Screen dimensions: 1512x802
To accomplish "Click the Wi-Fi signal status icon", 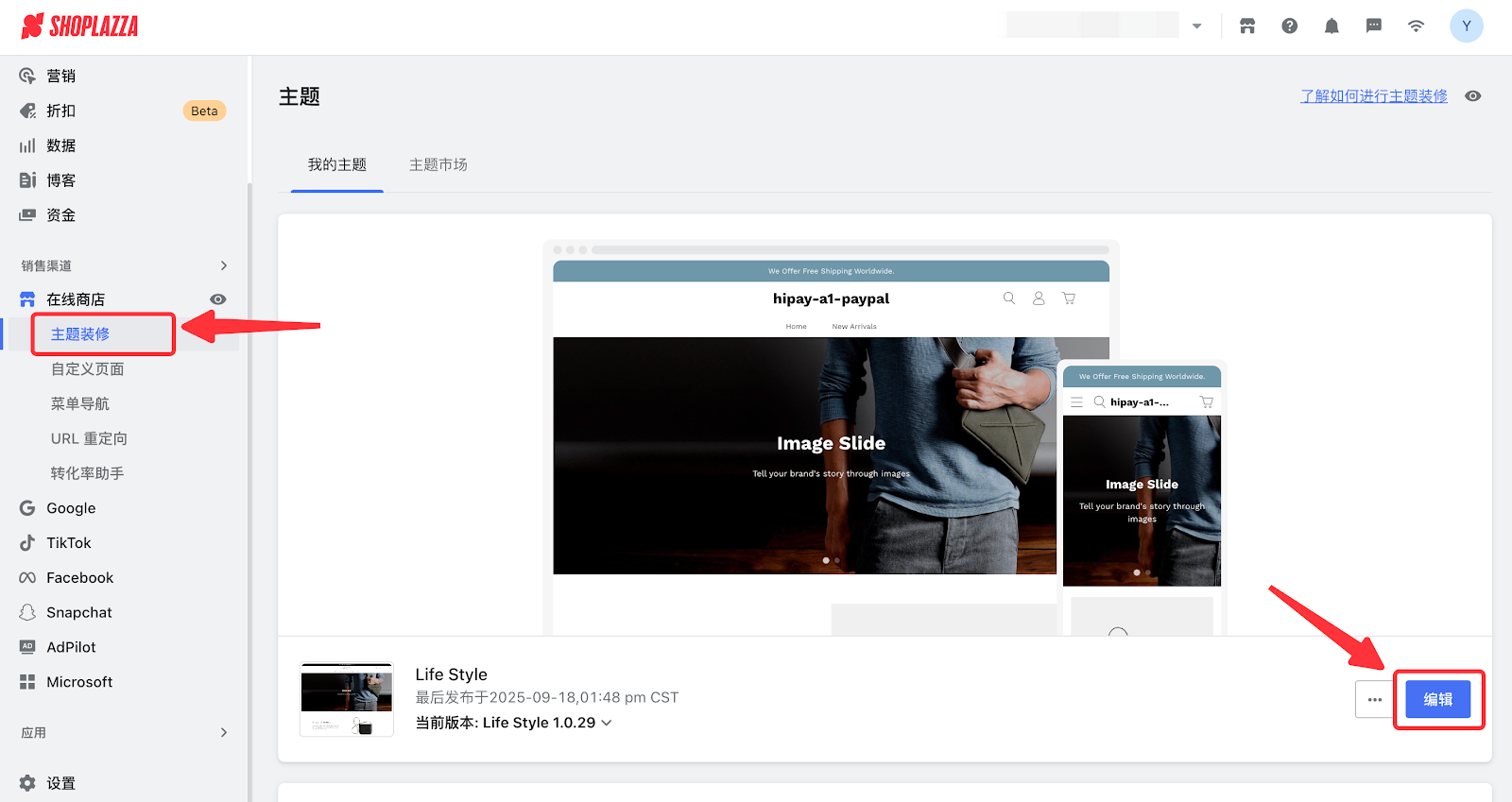I will [x=1416, y=26].
